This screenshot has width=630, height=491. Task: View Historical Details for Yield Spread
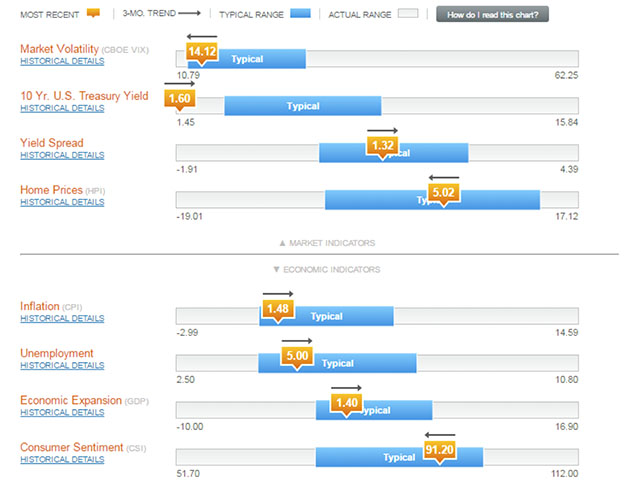62,155
